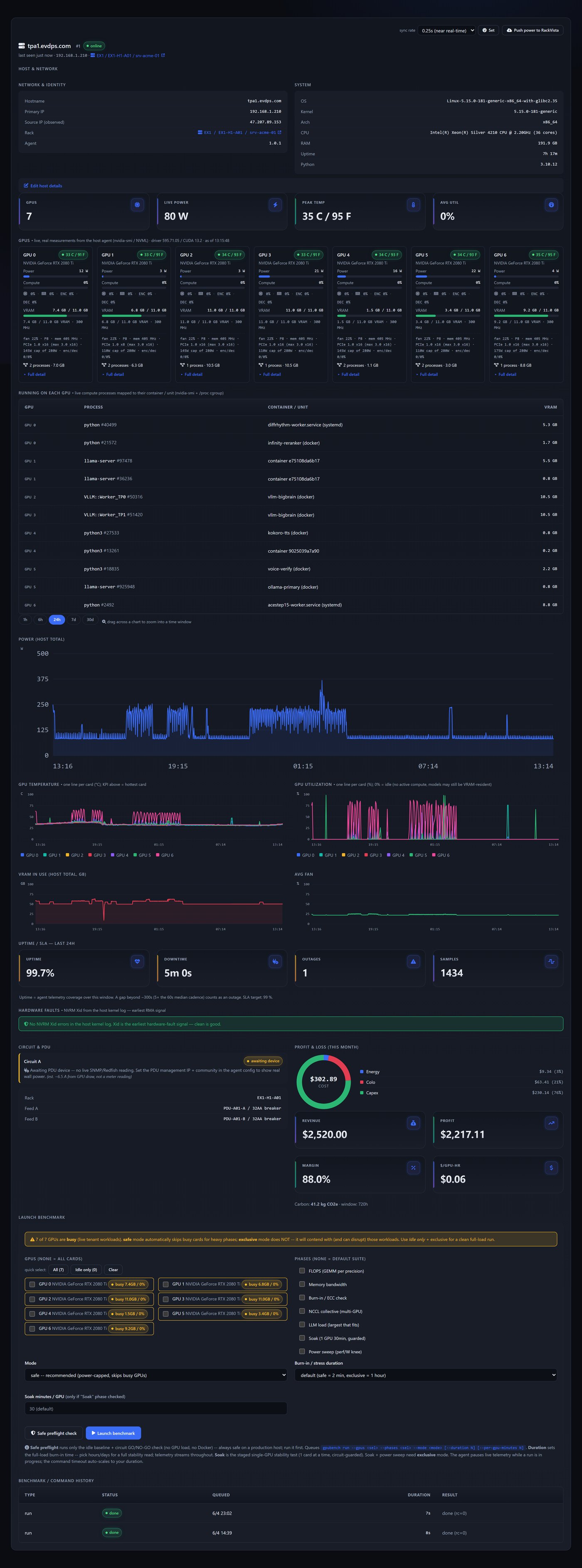The height and width of the screenshot is (1568, 582).
Task: Click the Capex legend swatch in Profit & Loss
Action: [362, 1093]
